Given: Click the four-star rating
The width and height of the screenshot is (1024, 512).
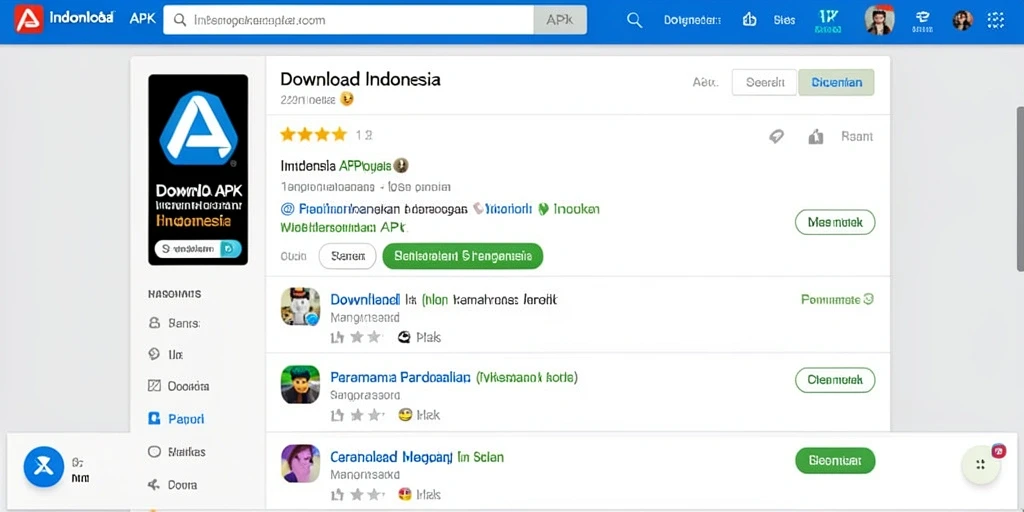Looking at the screenshot, I should point(313,135).
